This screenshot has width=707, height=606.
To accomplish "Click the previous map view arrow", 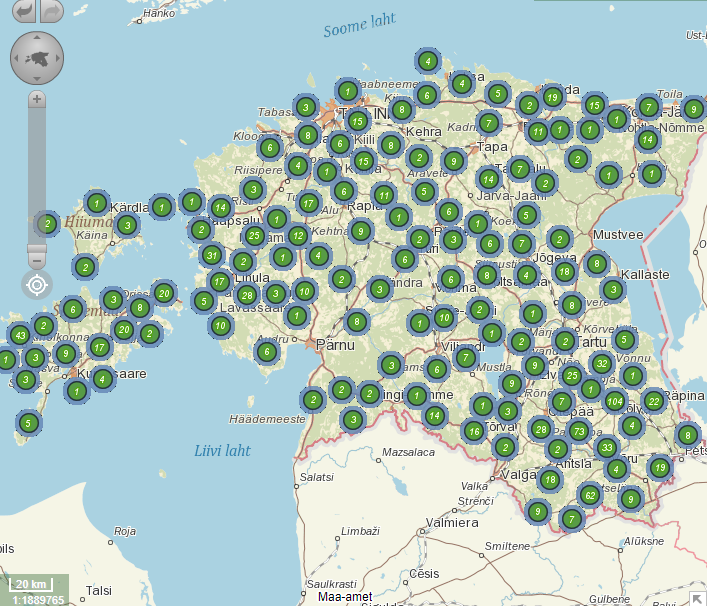I will pyautogui.click(x=23, y=11).
